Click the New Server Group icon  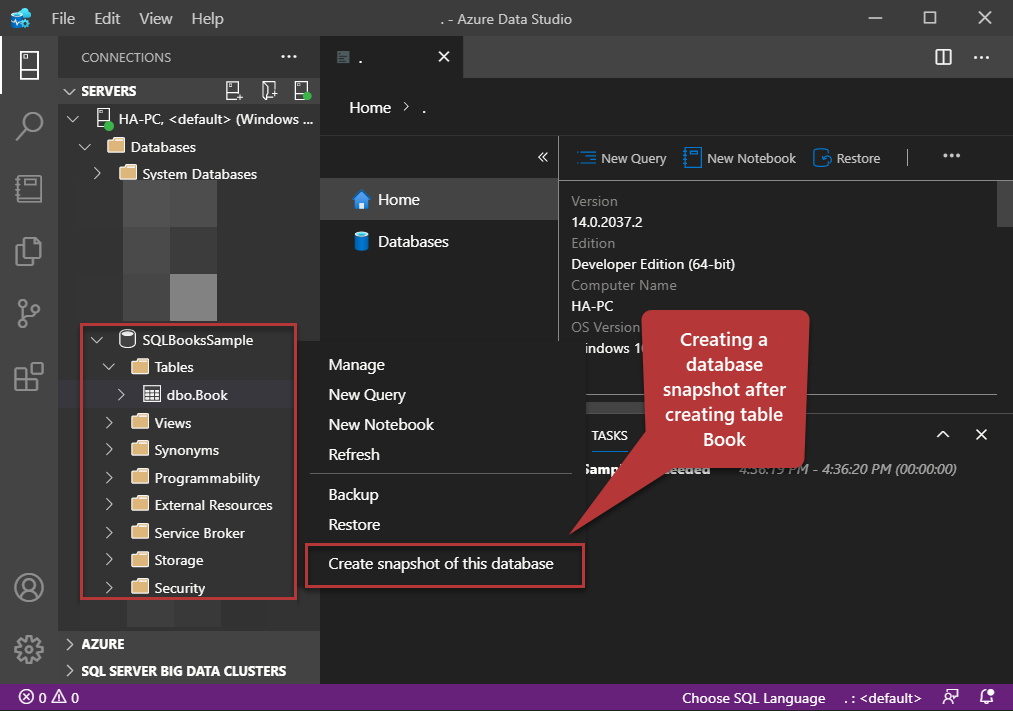point(269,90)
